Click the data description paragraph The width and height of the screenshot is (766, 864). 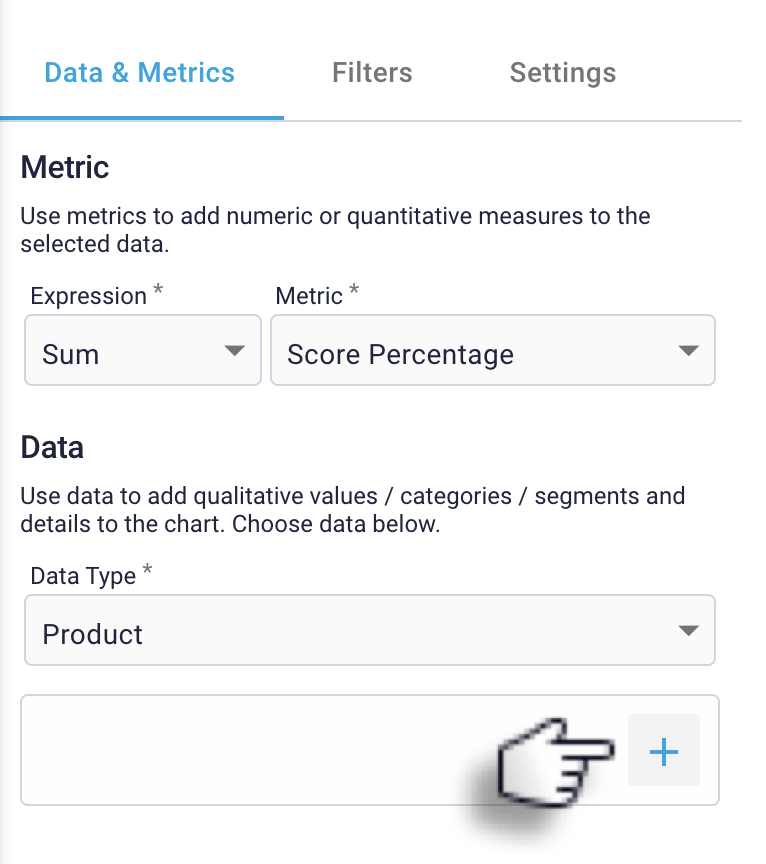click(x=352, y=509)
